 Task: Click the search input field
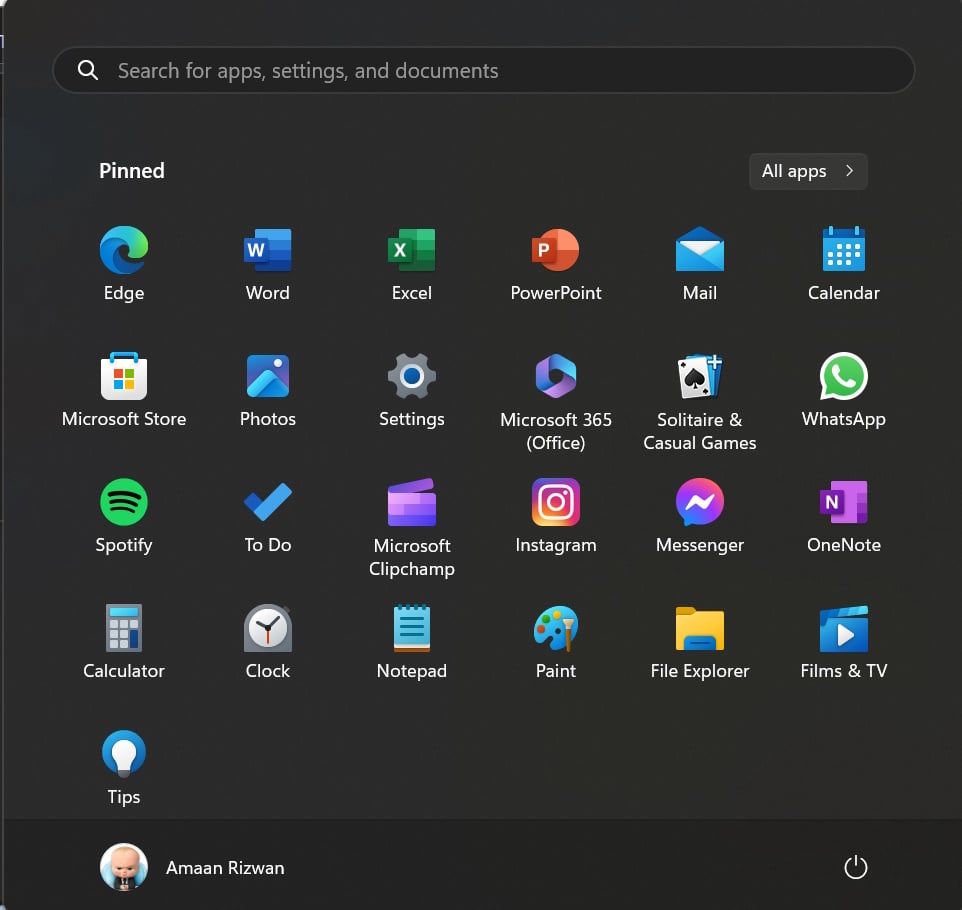pyautogui.click(x=484, y=70)
